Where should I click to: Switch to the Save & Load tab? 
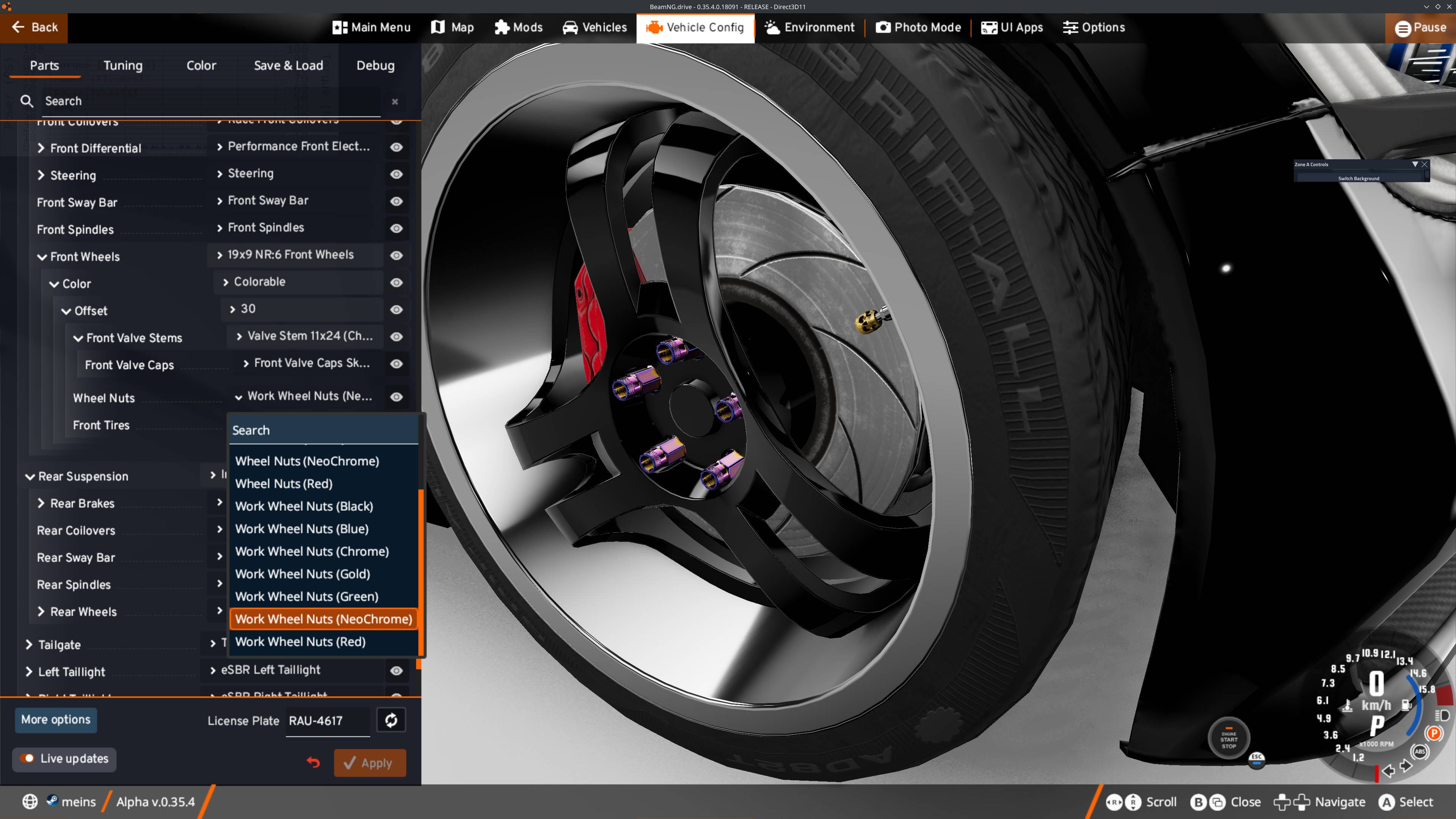[288, 65]
